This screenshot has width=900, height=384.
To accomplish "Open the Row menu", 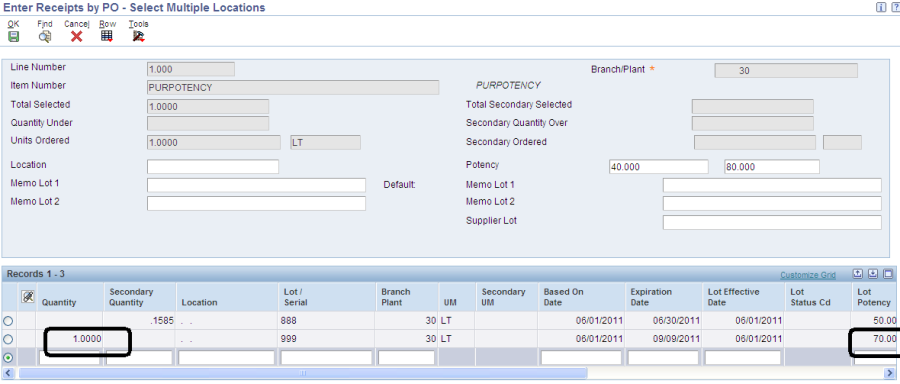I will (x=107, y=24).
